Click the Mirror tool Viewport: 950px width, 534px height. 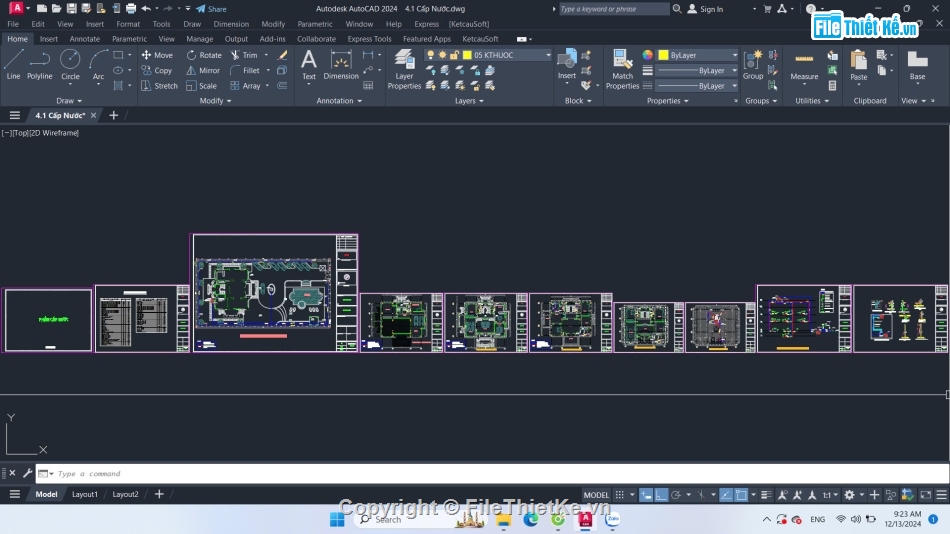203,70
